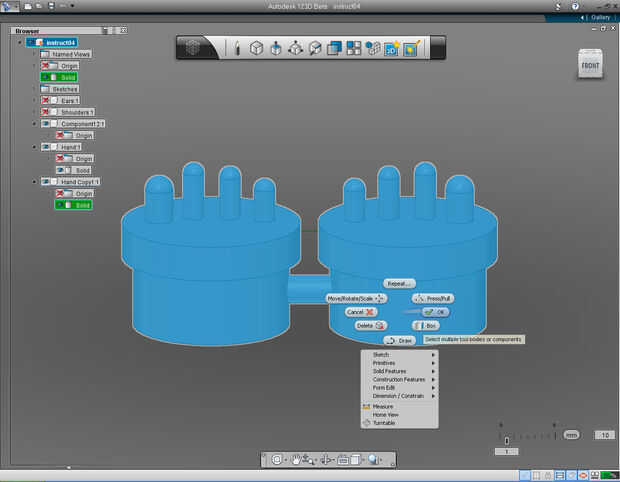Viewport: 620px width, 482px height.
Task: Select the Pan hand navigation tool
Action: [x=295, y=459]
